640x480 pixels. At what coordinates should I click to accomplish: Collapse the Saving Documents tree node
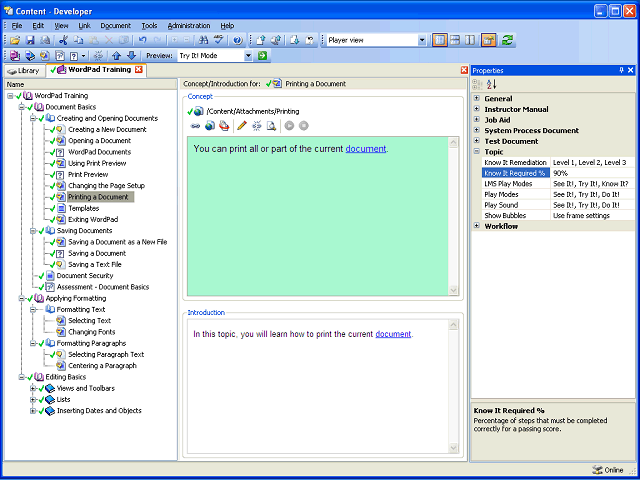33,231
